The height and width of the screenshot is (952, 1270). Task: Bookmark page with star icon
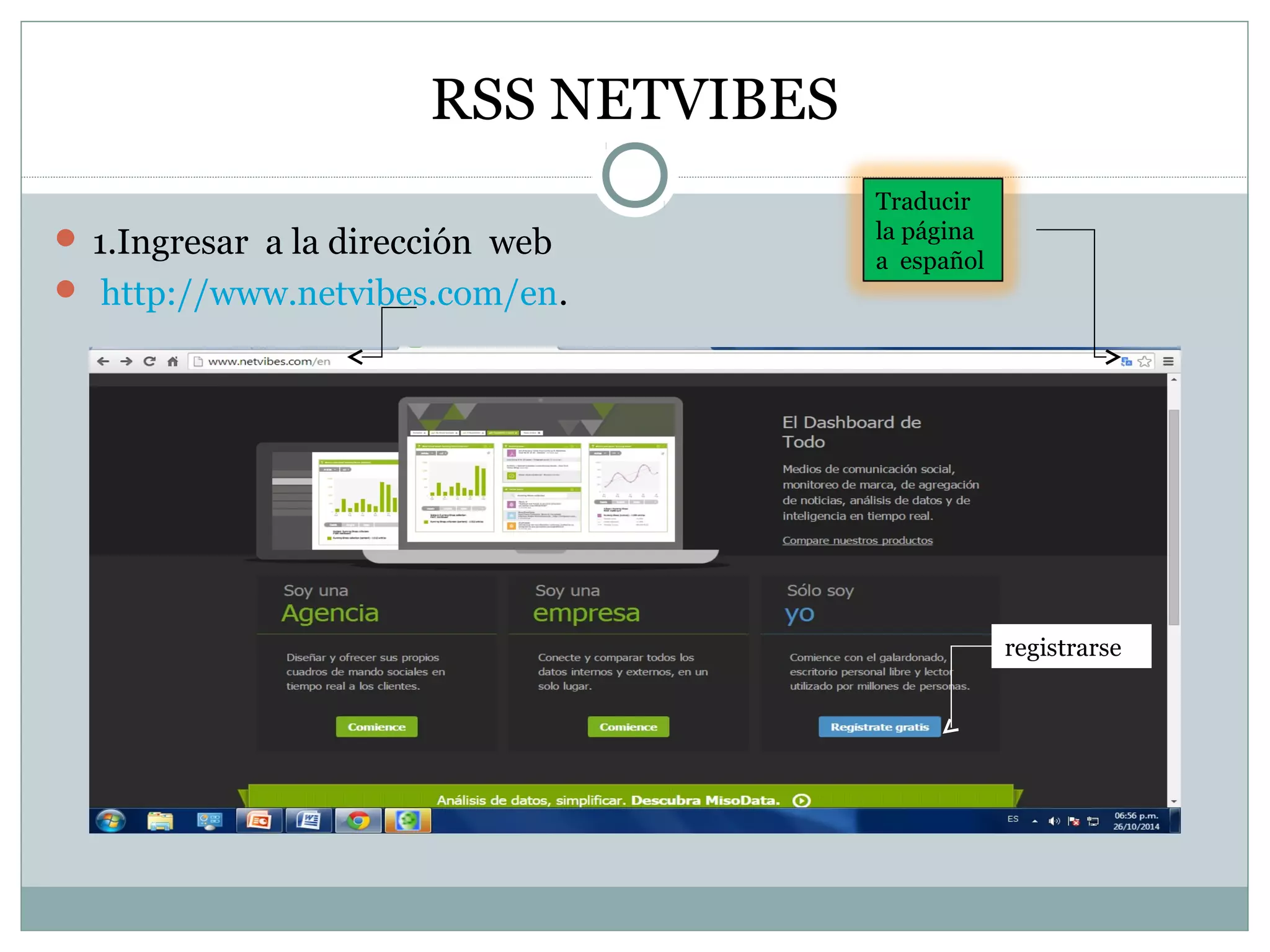pyautogui.click(x=1145, y=361)
